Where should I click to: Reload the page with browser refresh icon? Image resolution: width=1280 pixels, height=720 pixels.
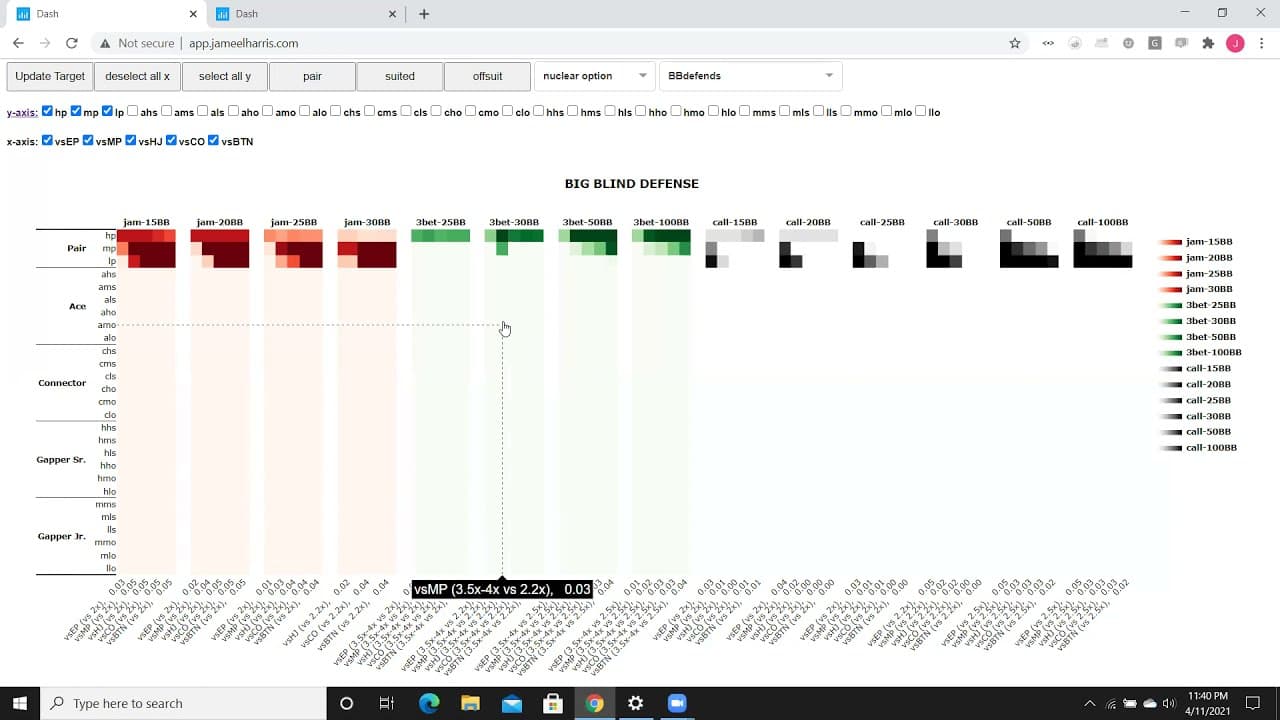tap(71, 43)
